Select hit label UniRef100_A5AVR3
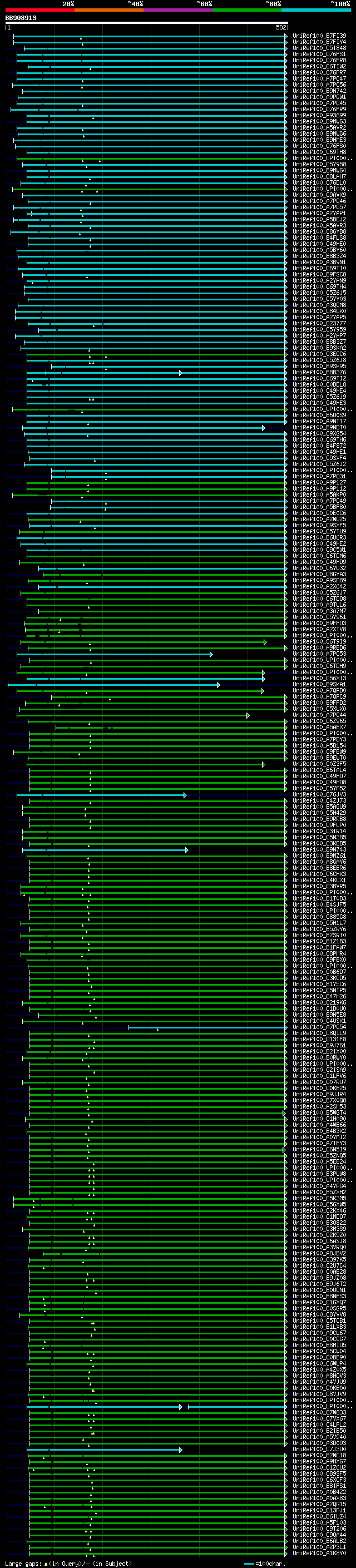356x1568 pixels. 319,225
